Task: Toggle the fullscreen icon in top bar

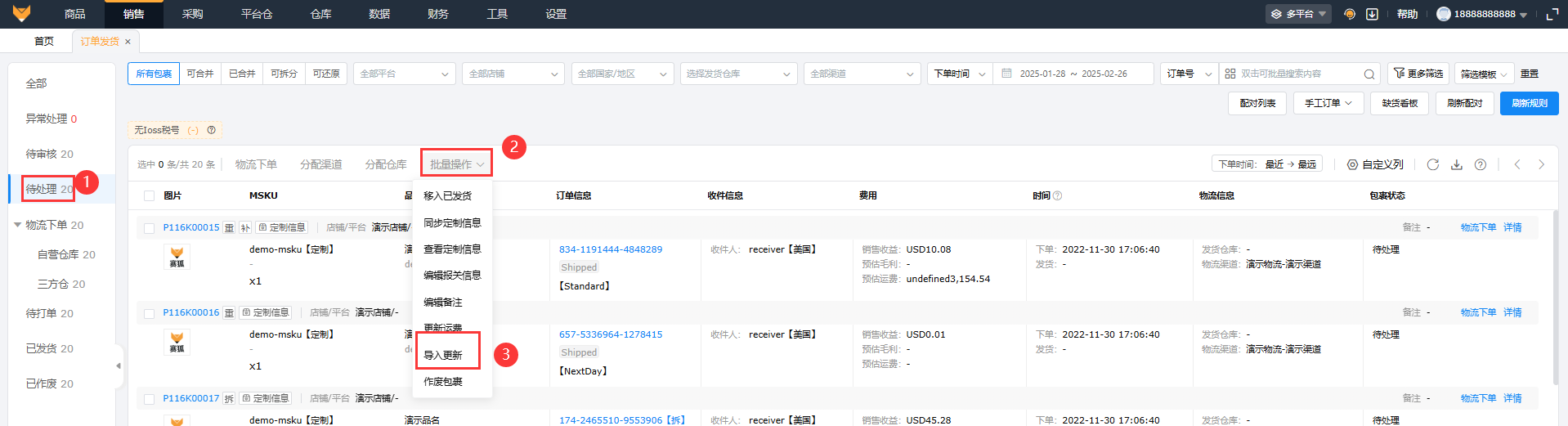Action: [1552, 14]
